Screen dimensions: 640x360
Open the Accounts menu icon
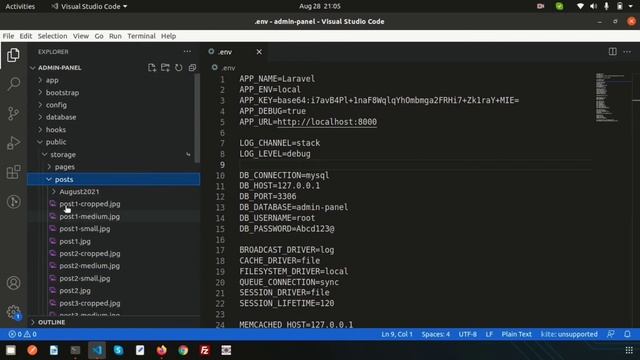click(13, 283)
